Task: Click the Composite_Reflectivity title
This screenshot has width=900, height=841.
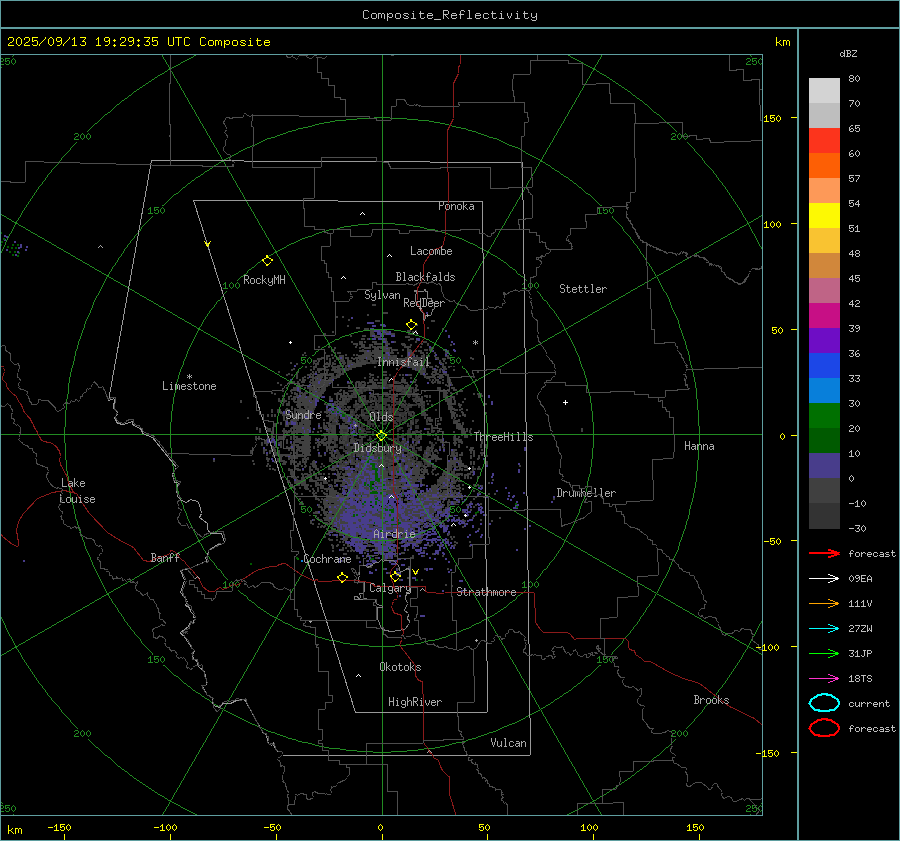Action: click(x=450, y=15)
